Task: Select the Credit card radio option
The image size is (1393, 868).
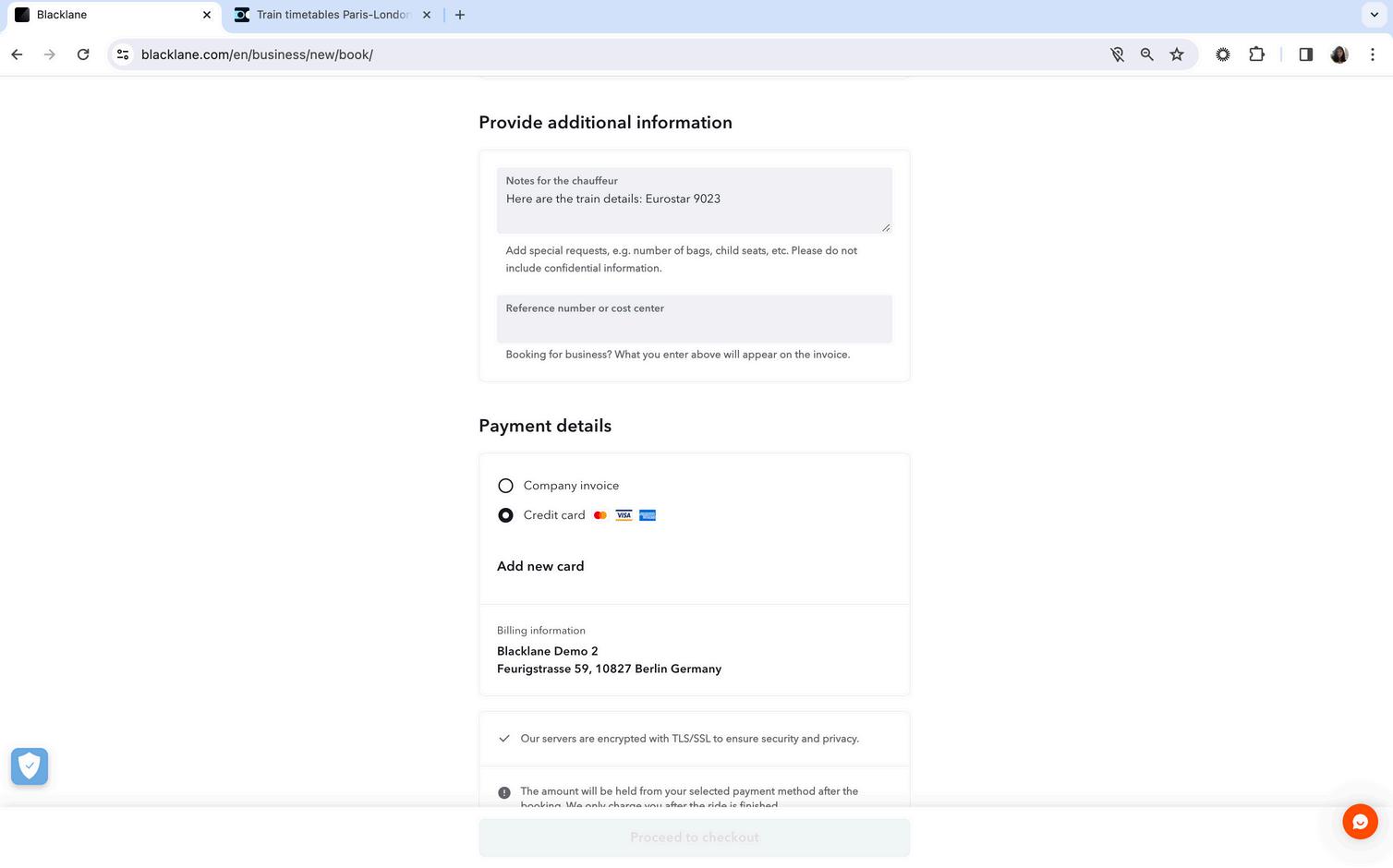Action: [505, 515]
